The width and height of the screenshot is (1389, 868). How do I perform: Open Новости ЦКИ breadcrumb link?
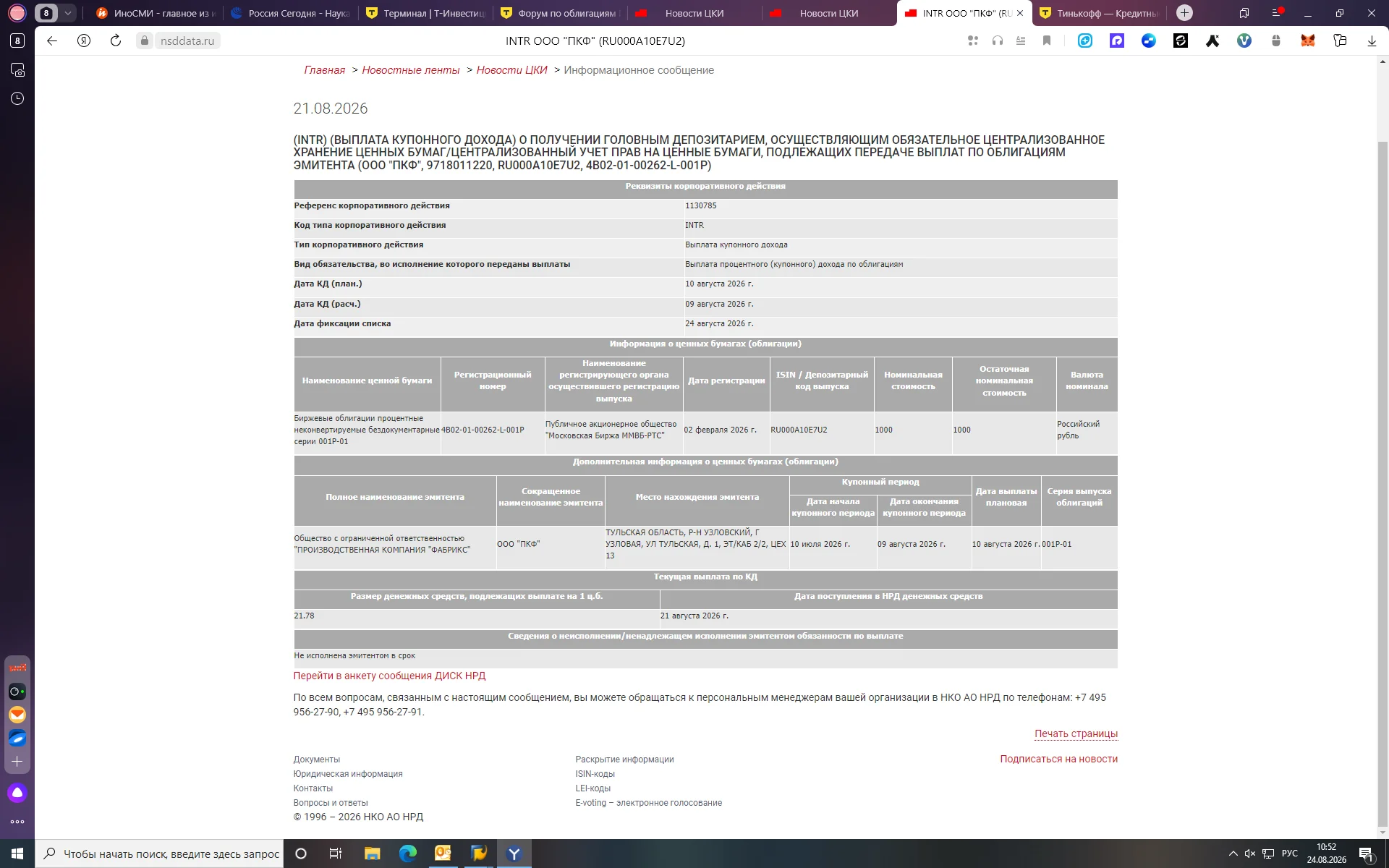[512, 70]
